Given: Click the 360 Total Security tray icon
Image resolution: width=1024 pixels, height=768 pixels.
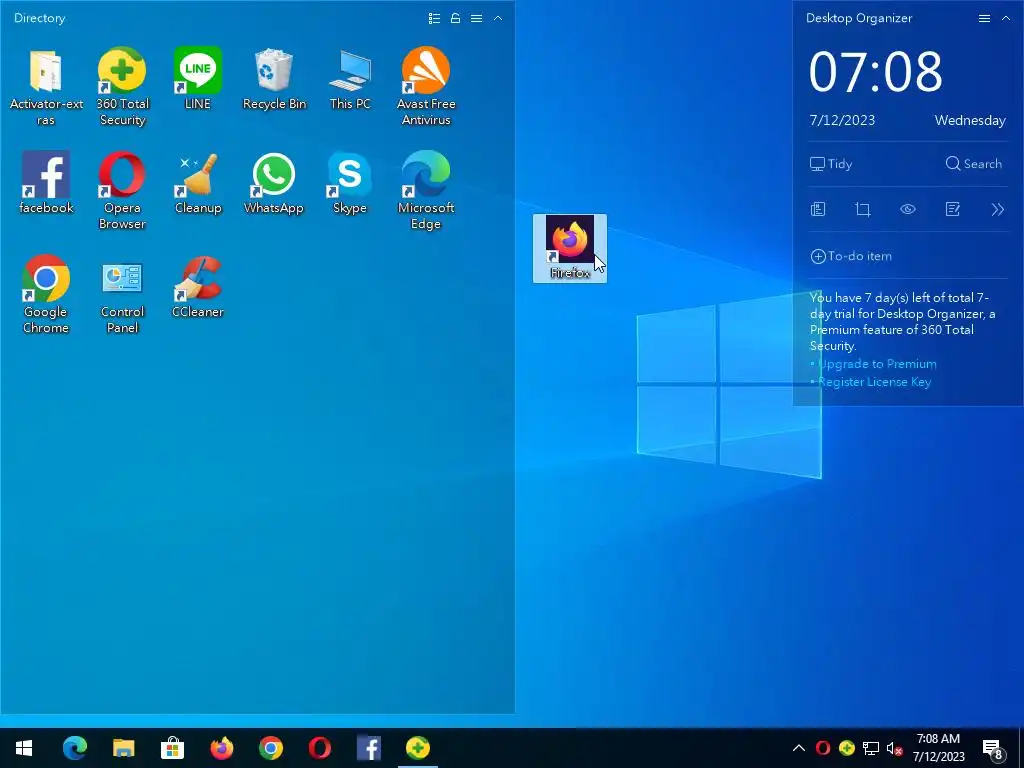Looking at the screenshot, I should pos(847,748).
